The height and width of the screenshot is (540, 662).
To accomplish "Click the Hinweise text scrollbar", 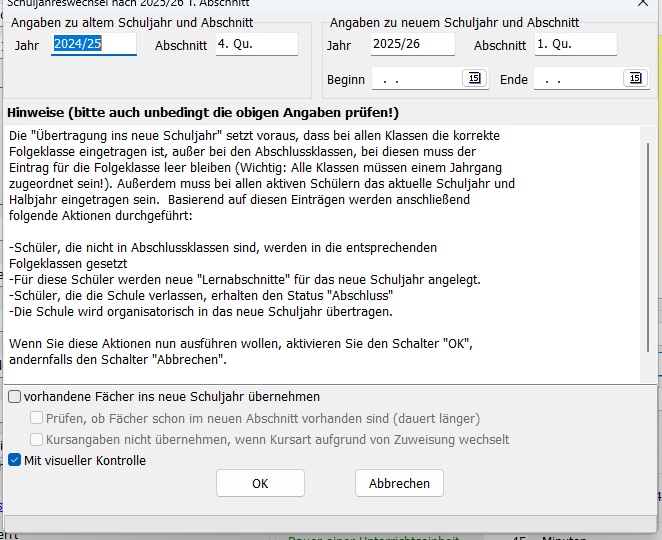I will (x=648, y=247).
